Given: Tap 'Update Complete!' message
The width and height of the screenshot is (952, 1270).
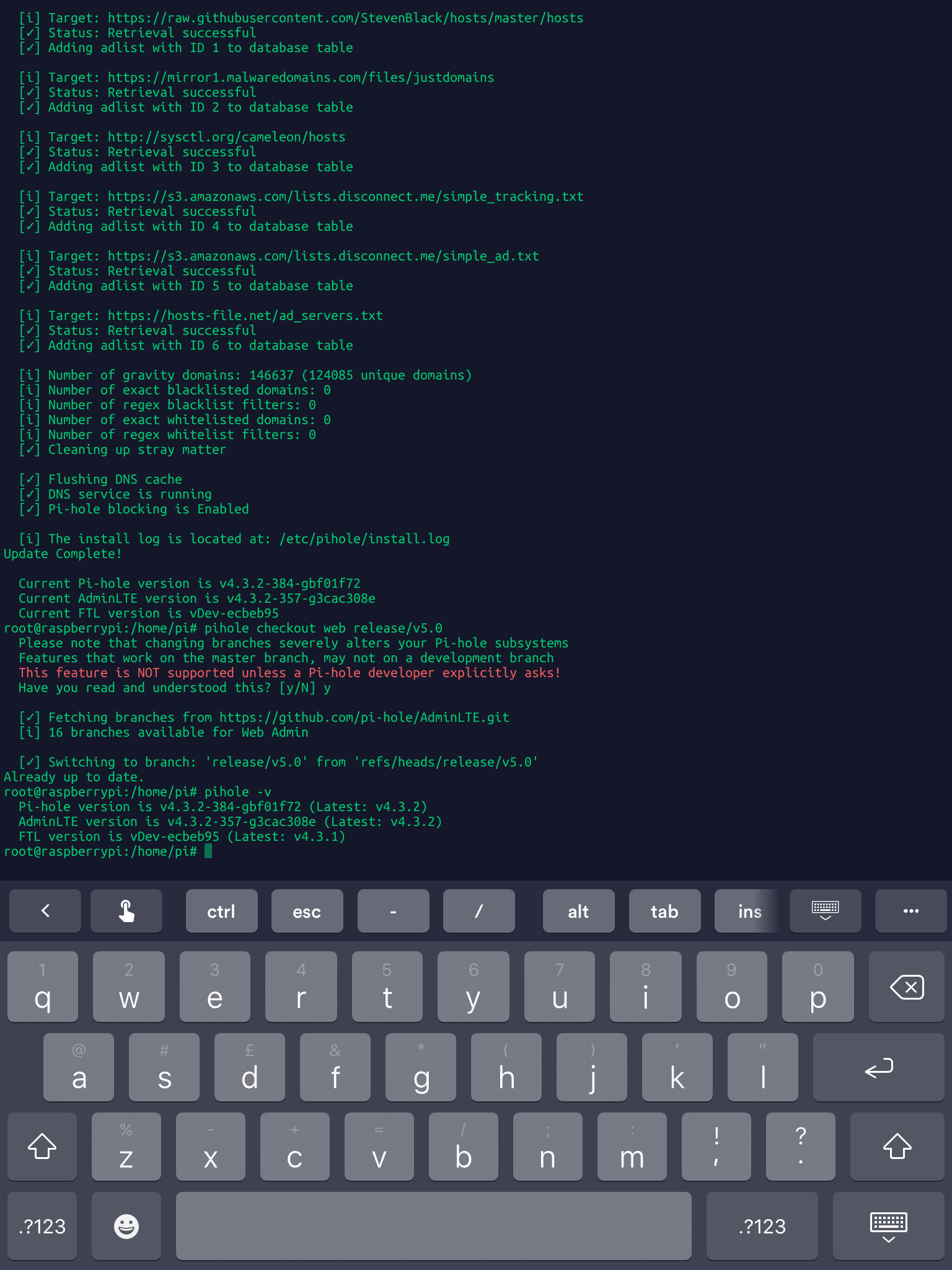Looking at the screenshot, I should [63, 554].
